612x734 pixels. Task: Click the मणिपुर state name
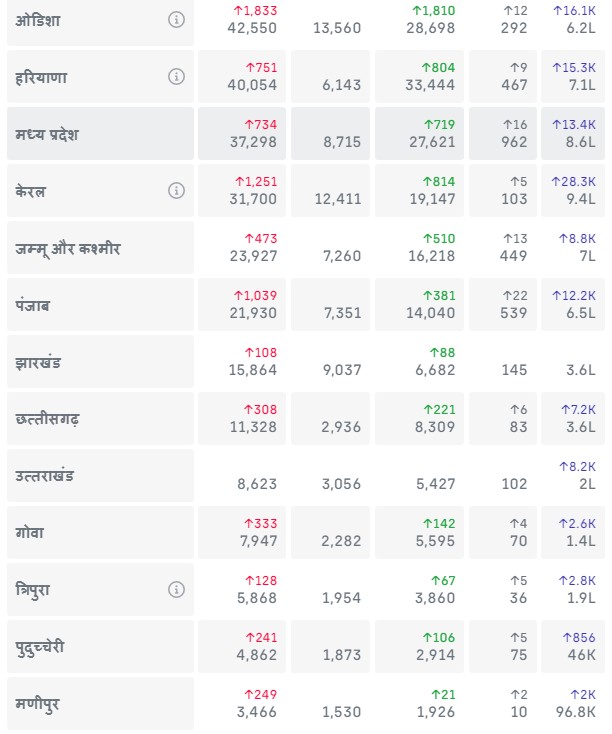click(x=38, y=704)
